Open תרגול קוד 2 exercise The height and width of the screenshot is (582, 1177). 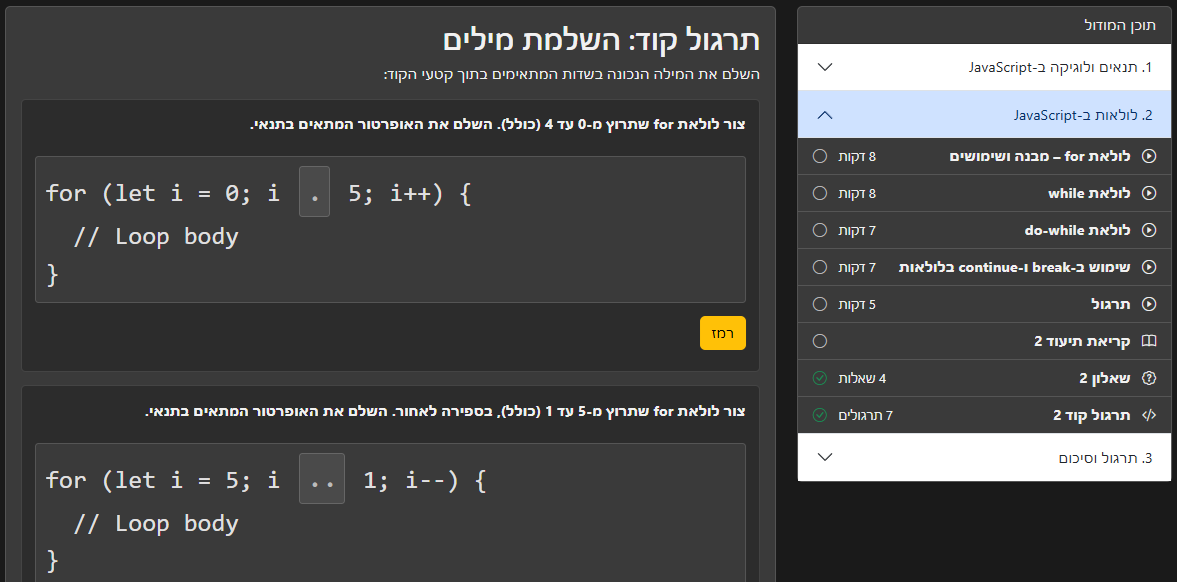[x=984, y=415]
